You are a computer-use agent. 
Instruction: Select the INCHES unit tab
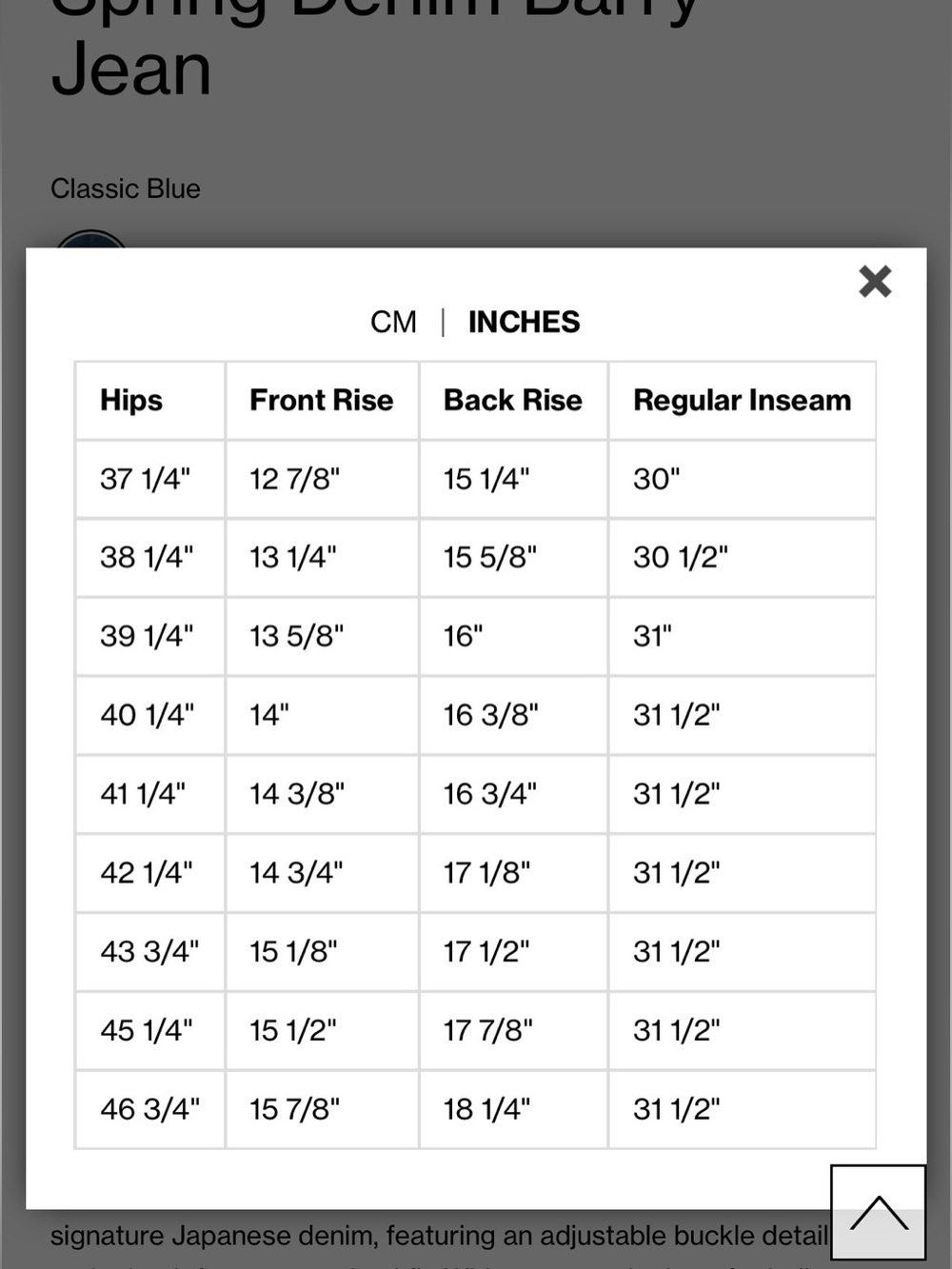[x=524, y=322]
